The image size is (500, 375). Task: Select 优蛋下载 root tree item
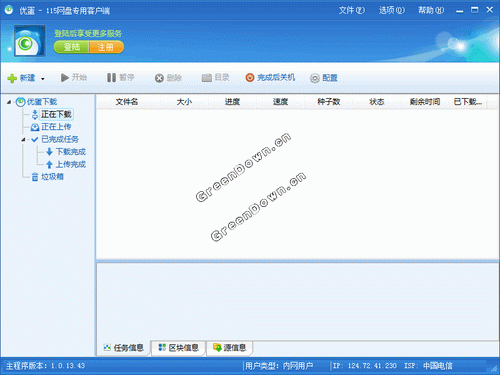[42, 102]
